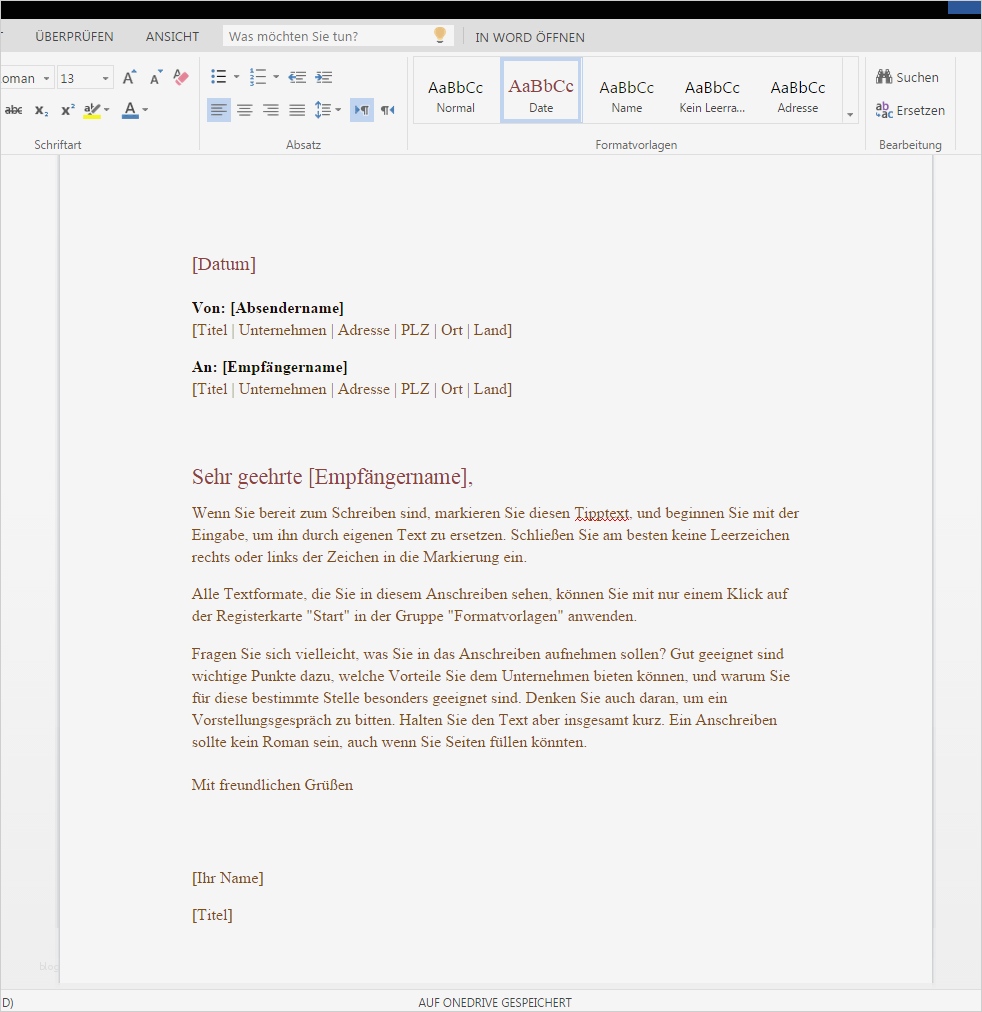Apply subscript formatting
This screenshot has width=982, height=1012.
click(x=41, y=110)
